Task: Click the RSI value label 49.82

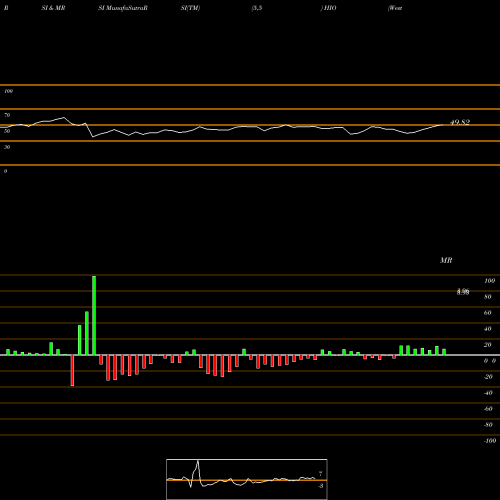Action: pos(460,122)
